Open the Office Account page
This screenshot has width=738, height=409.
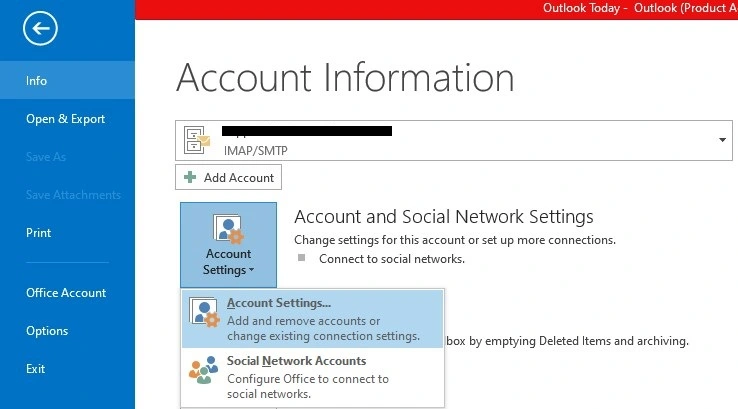point(66,292)
